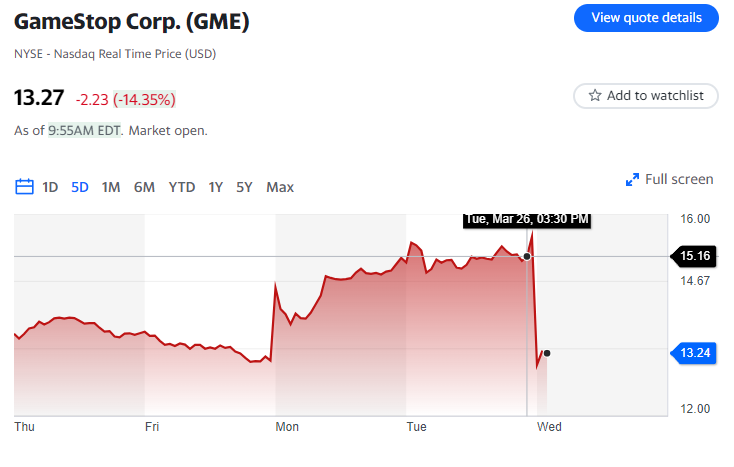
Task: Select the 1D time range tab
Action: pos(50,187)
